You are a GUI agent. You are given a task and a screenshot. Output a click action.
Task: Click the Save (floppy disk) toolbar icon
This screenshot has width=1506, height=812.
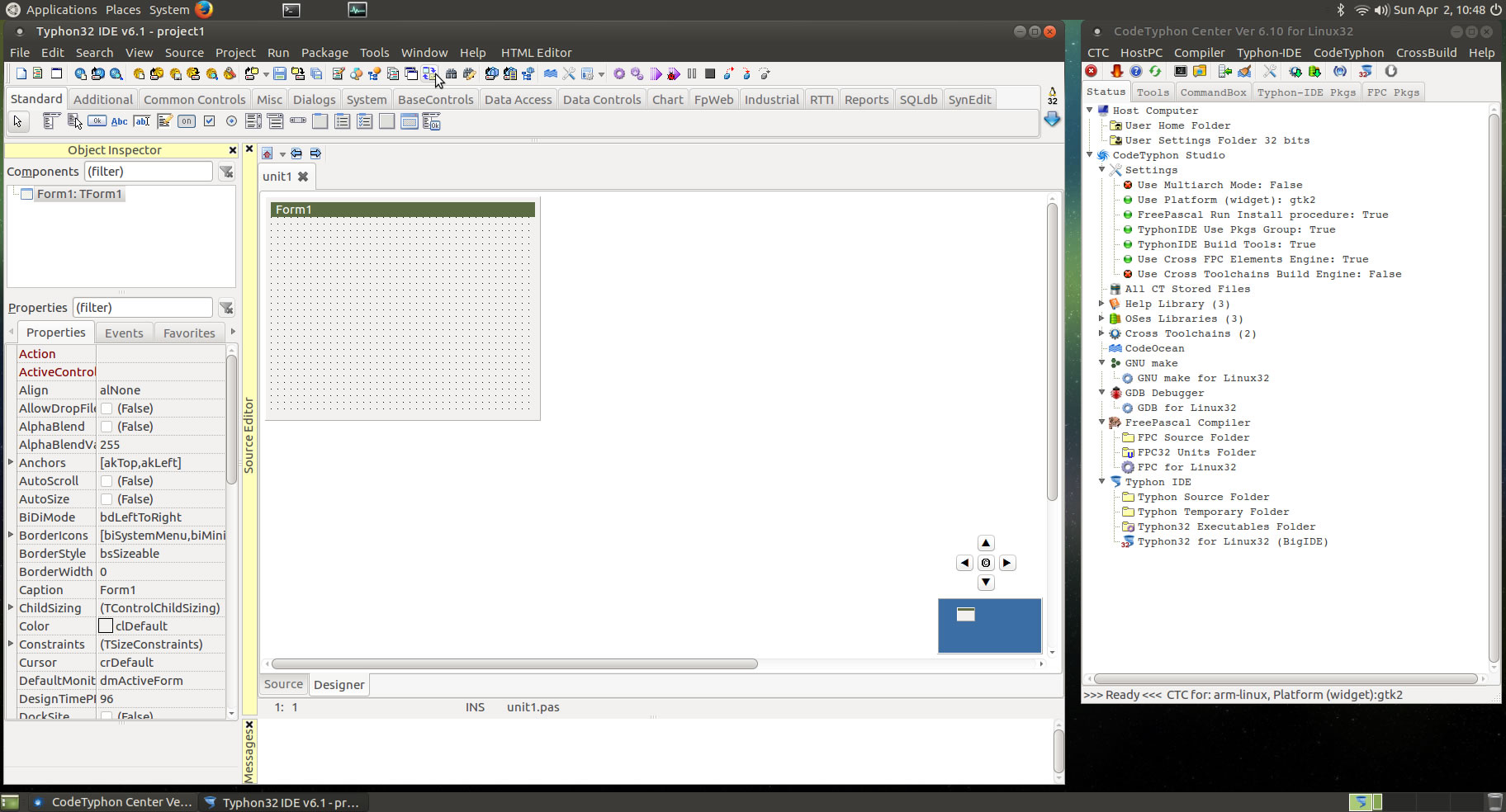[280, 73]
